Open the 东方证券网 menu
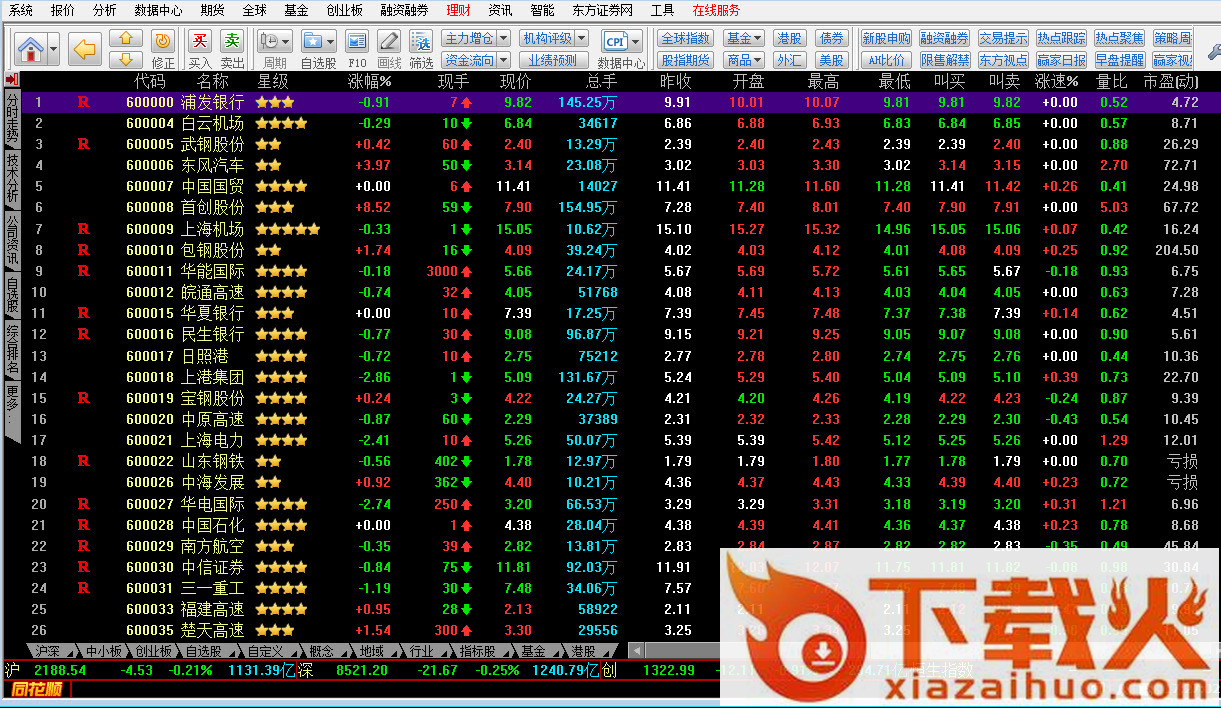This screenshot has height=708, width=1221. 603,10
